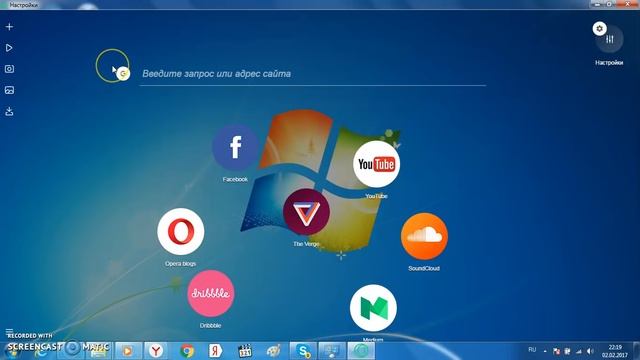Click the Google search engine badge

pos(123,74)
